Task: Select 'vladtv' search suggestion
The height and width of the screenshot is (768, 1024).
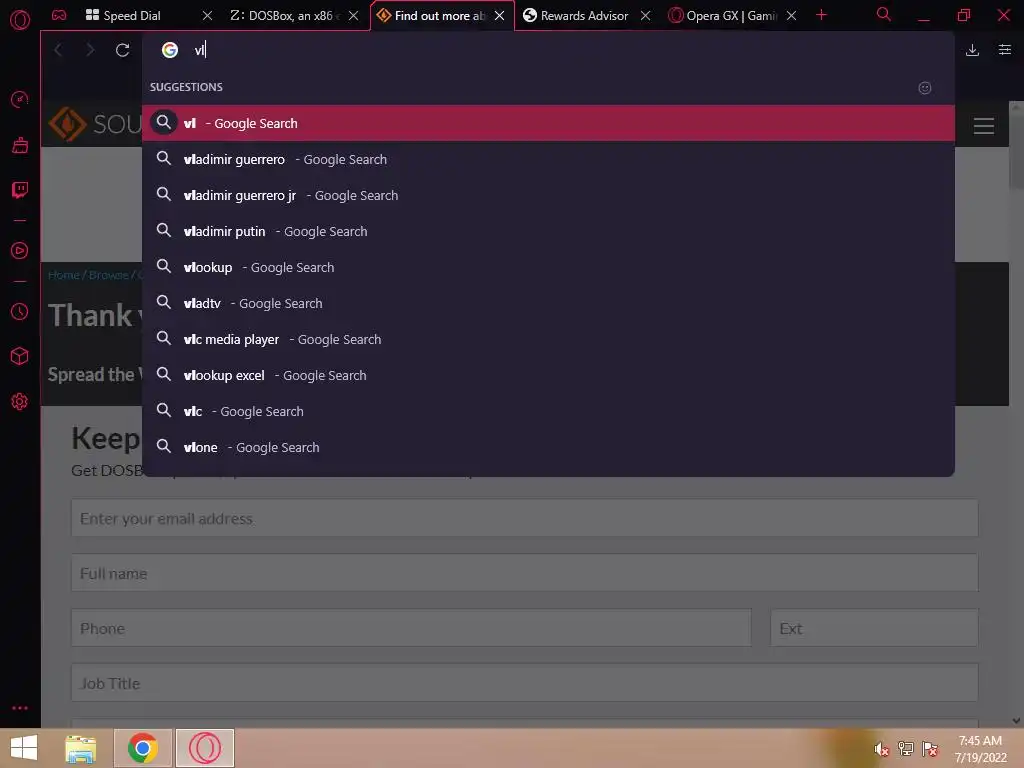Action: coord(549,303)
